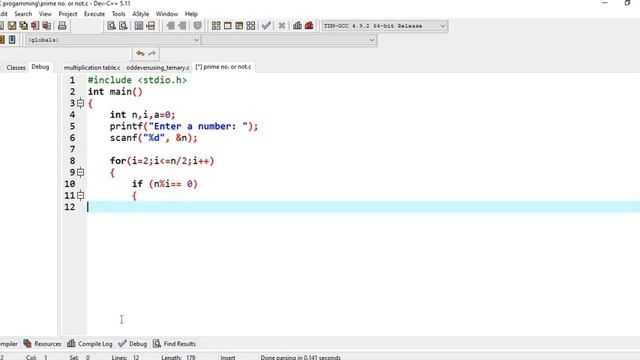
Task: Open the AStyle menu
Action: [x=140, y=14]
